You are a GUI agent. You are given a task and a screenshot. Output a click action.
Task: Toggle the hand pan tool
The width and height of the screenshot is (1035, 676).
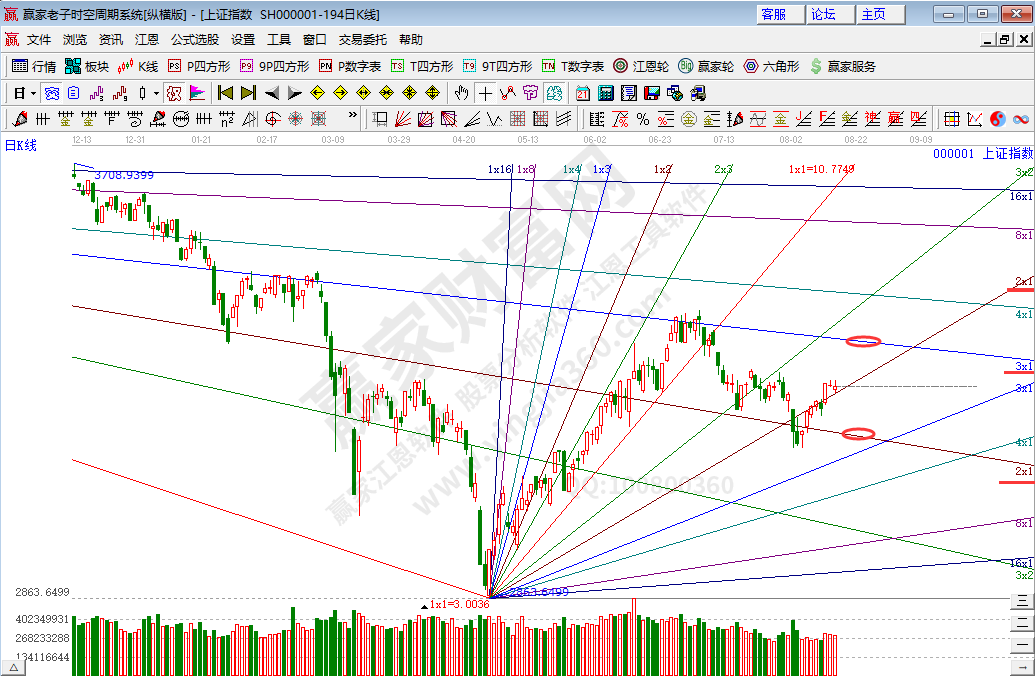[461, 93]
